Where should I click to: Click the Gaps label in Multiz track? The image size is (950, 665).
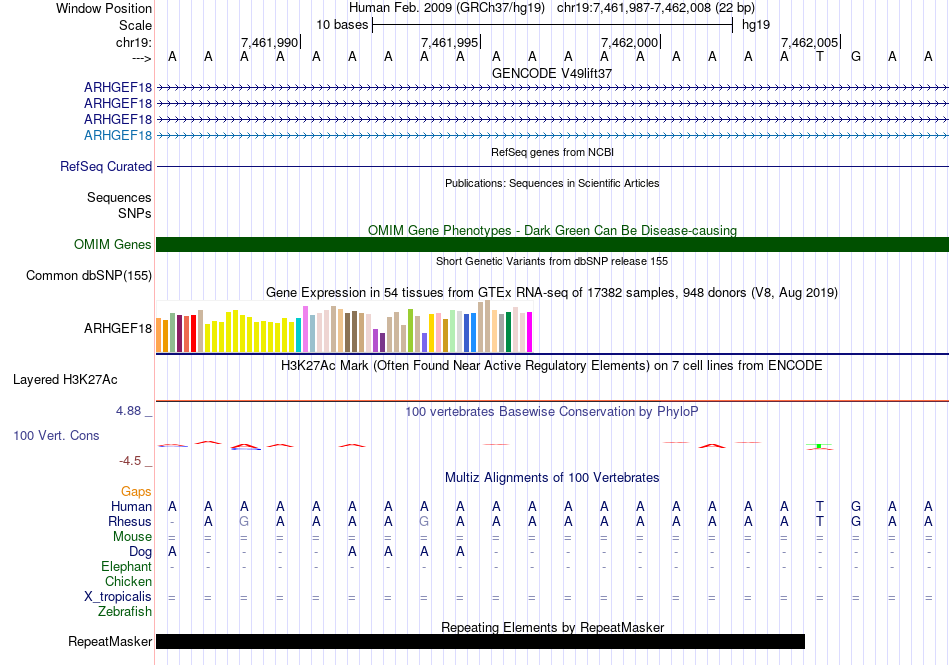[x=136, y=491]
